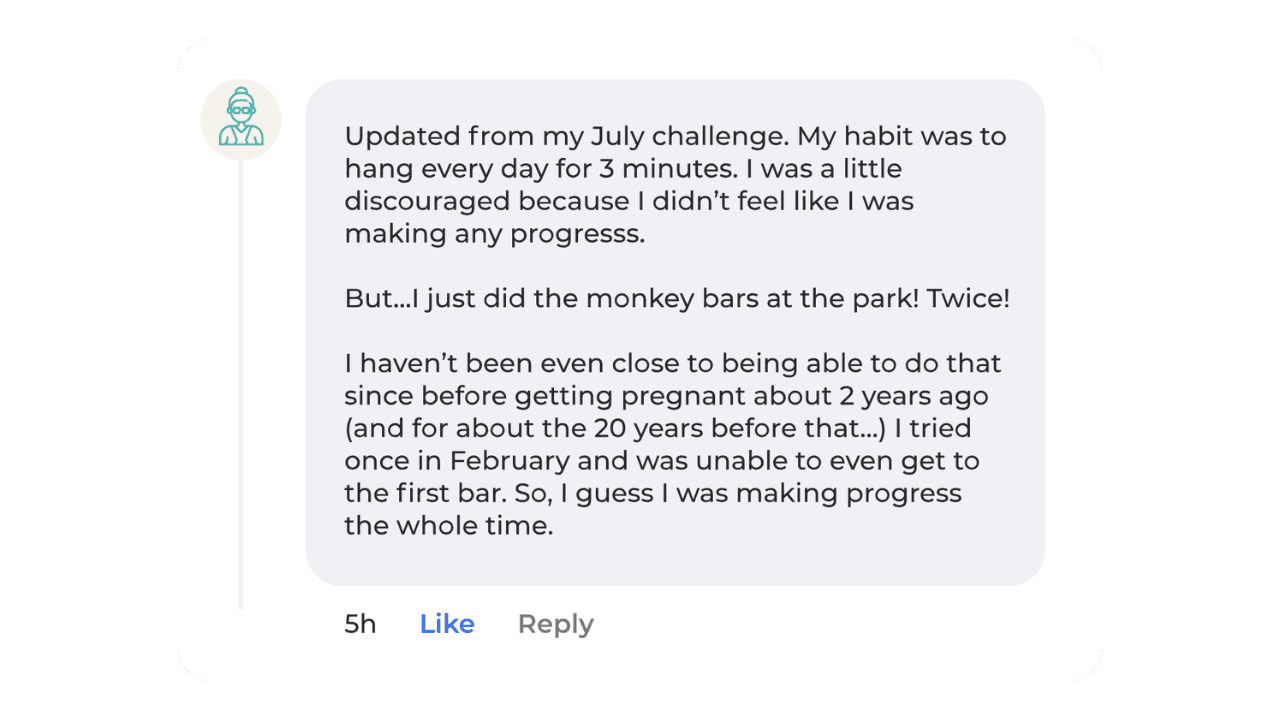Click the 5h timestamp
1280x720 pixels.
pos(360,624)
